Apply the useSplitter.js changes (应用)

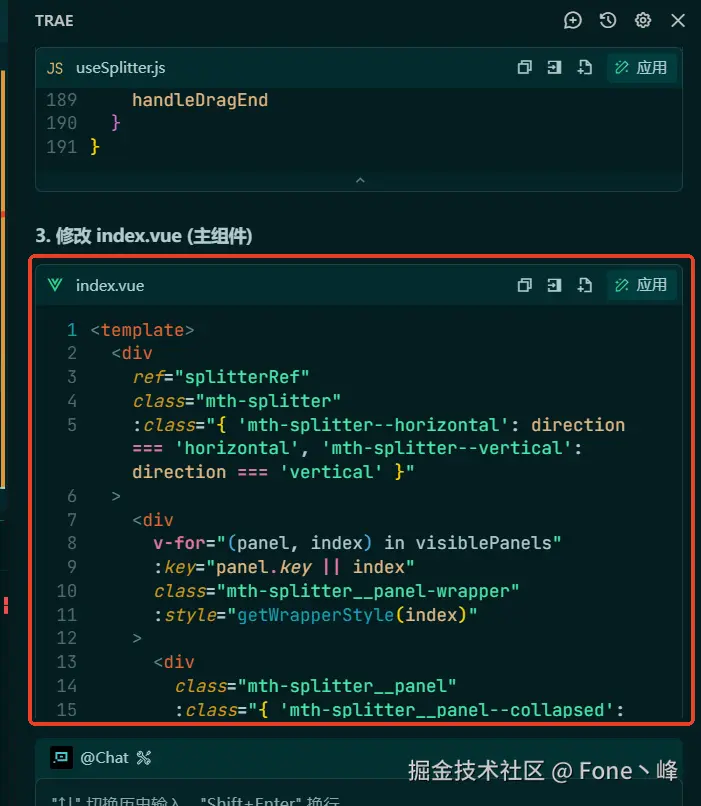click(x=641, y=68)
